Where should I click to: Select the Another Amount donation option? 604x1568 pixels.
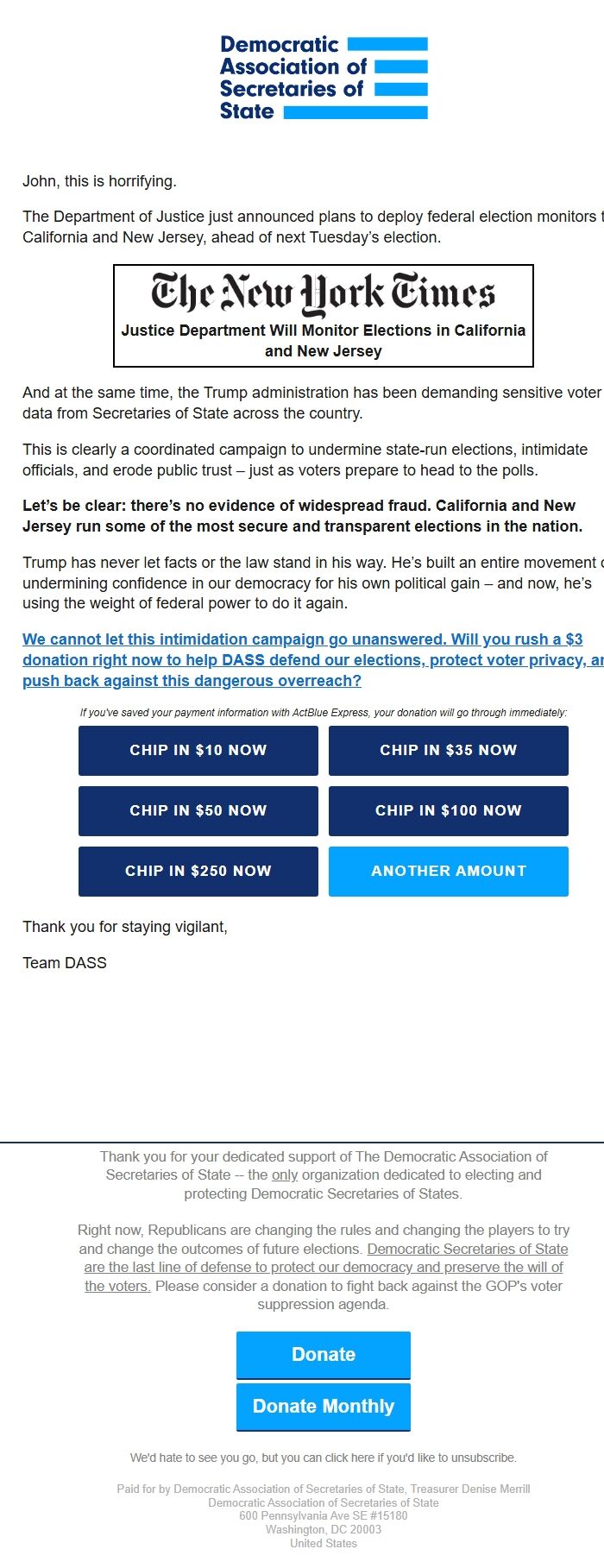click(448, 871)
